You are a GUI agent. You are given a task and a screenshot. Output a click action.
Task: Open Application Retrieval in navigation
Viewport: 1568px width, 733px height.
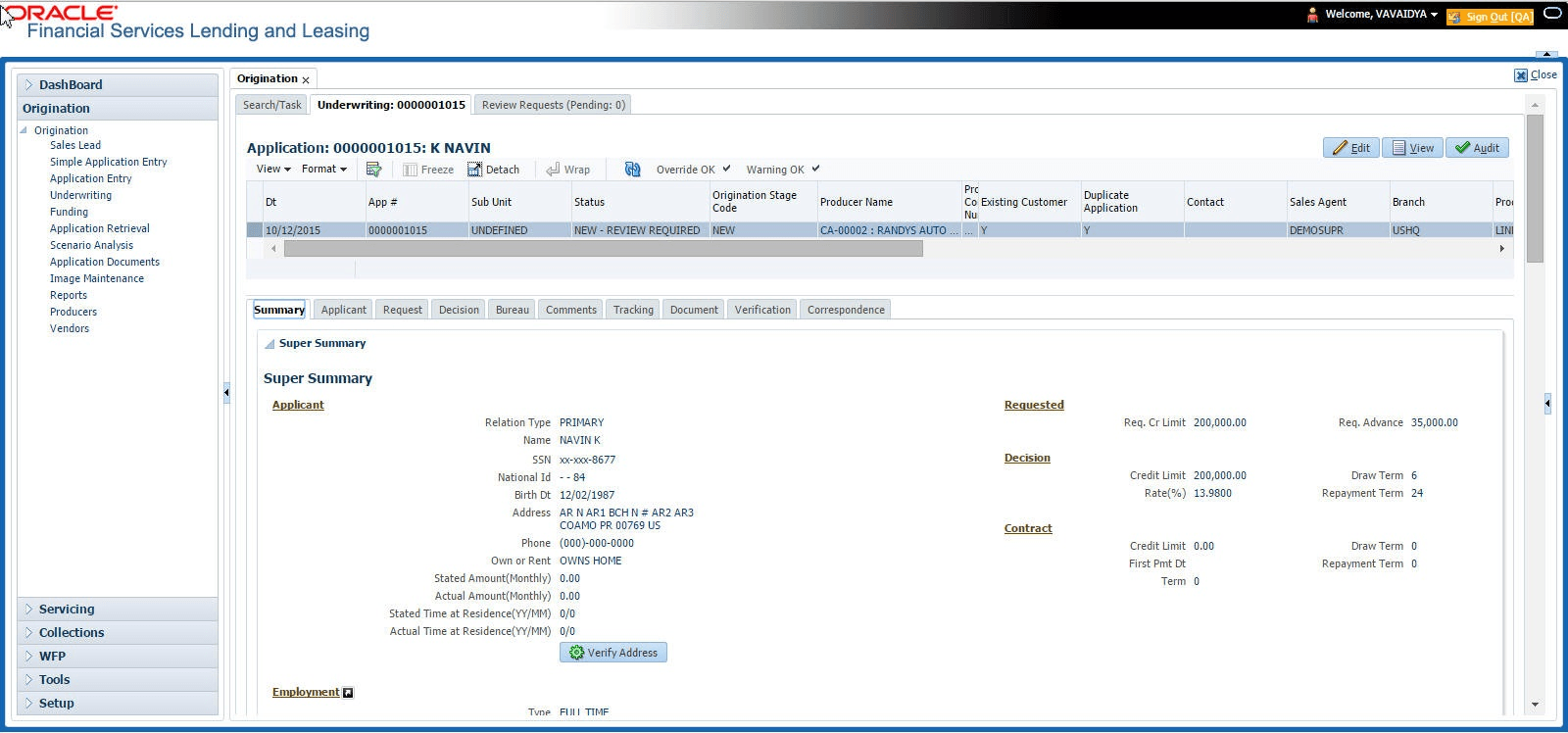[100, 228]
